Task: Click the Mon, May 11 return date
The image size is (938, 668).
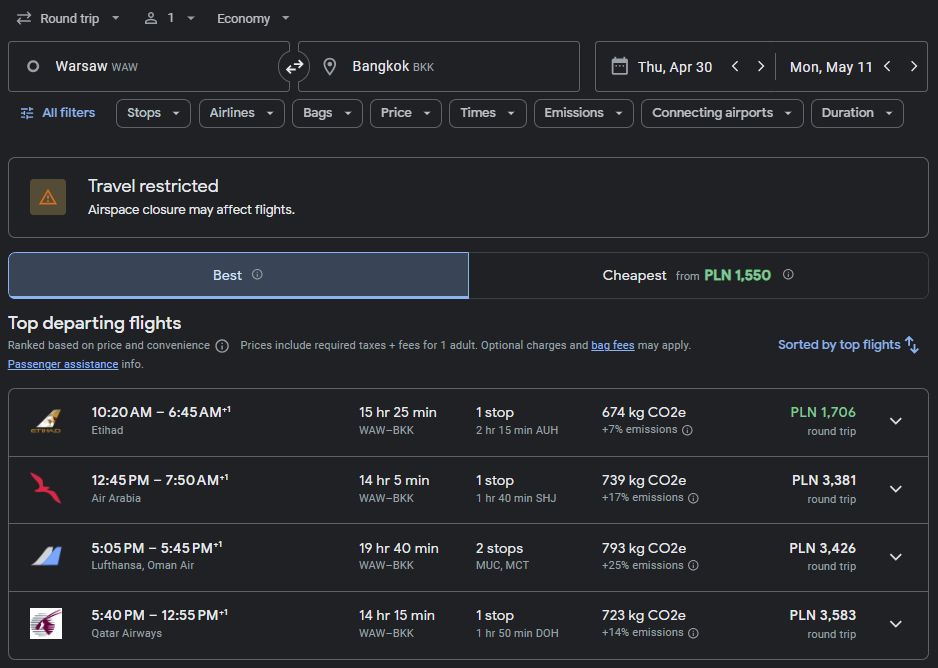Action: point(831,67)
